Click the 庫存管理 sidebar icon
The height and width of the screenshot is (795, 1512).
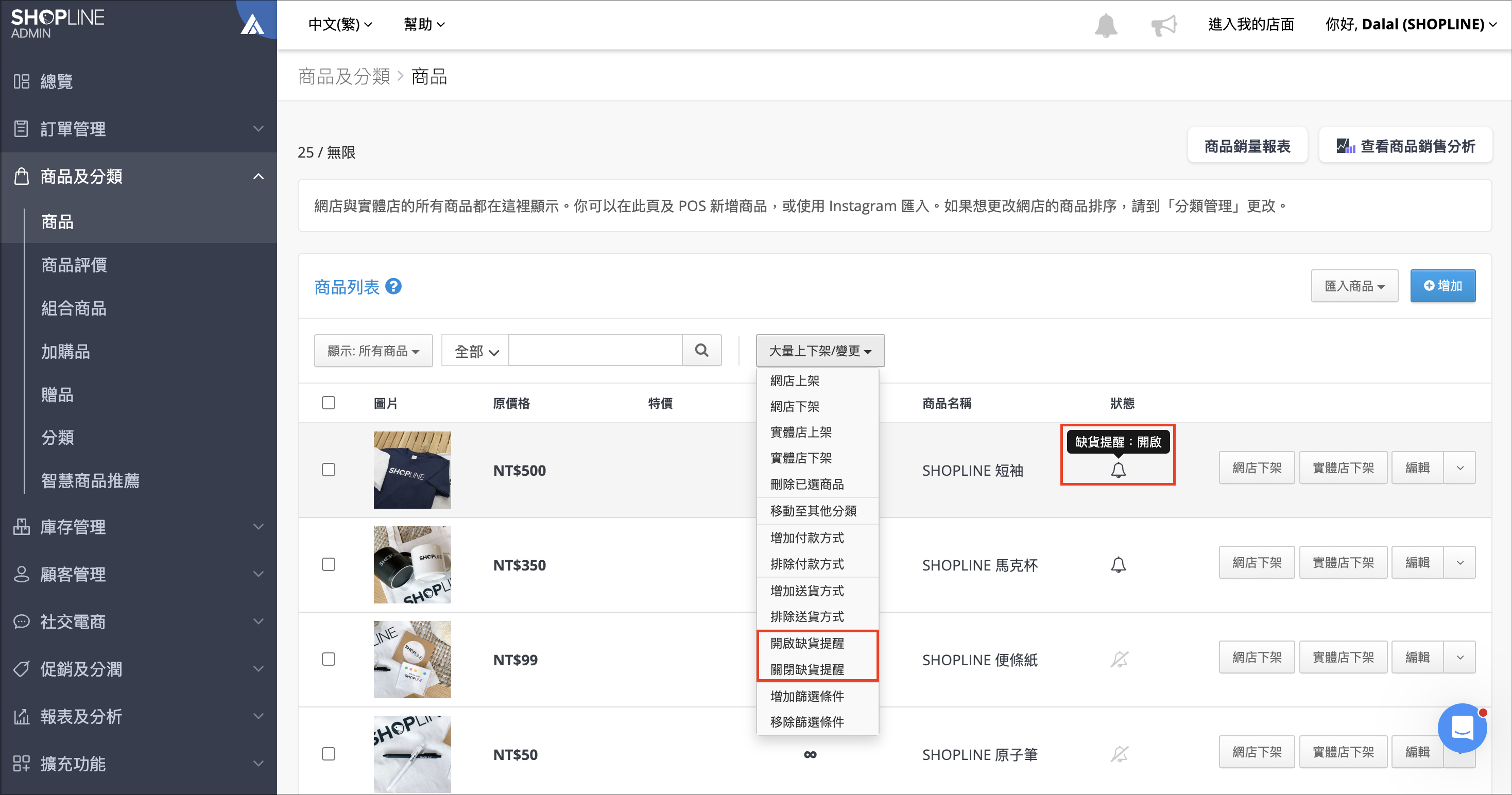coord(22,526)
